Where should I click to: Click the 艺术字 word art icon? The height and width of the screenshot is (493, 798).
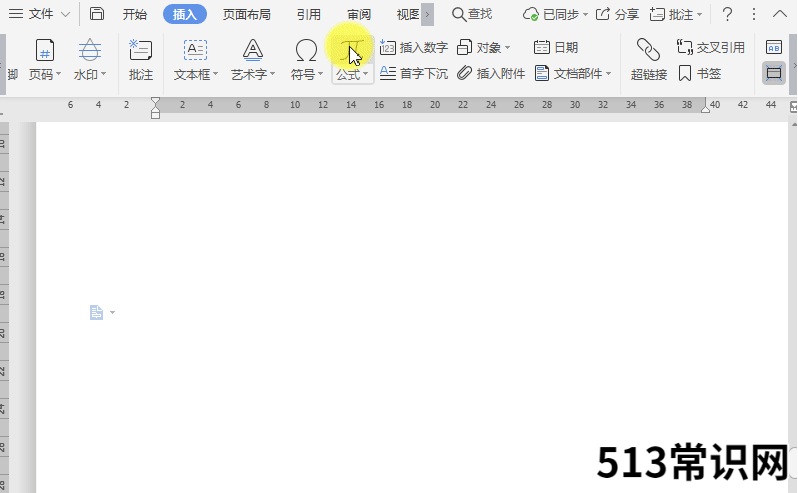[253, 51]
